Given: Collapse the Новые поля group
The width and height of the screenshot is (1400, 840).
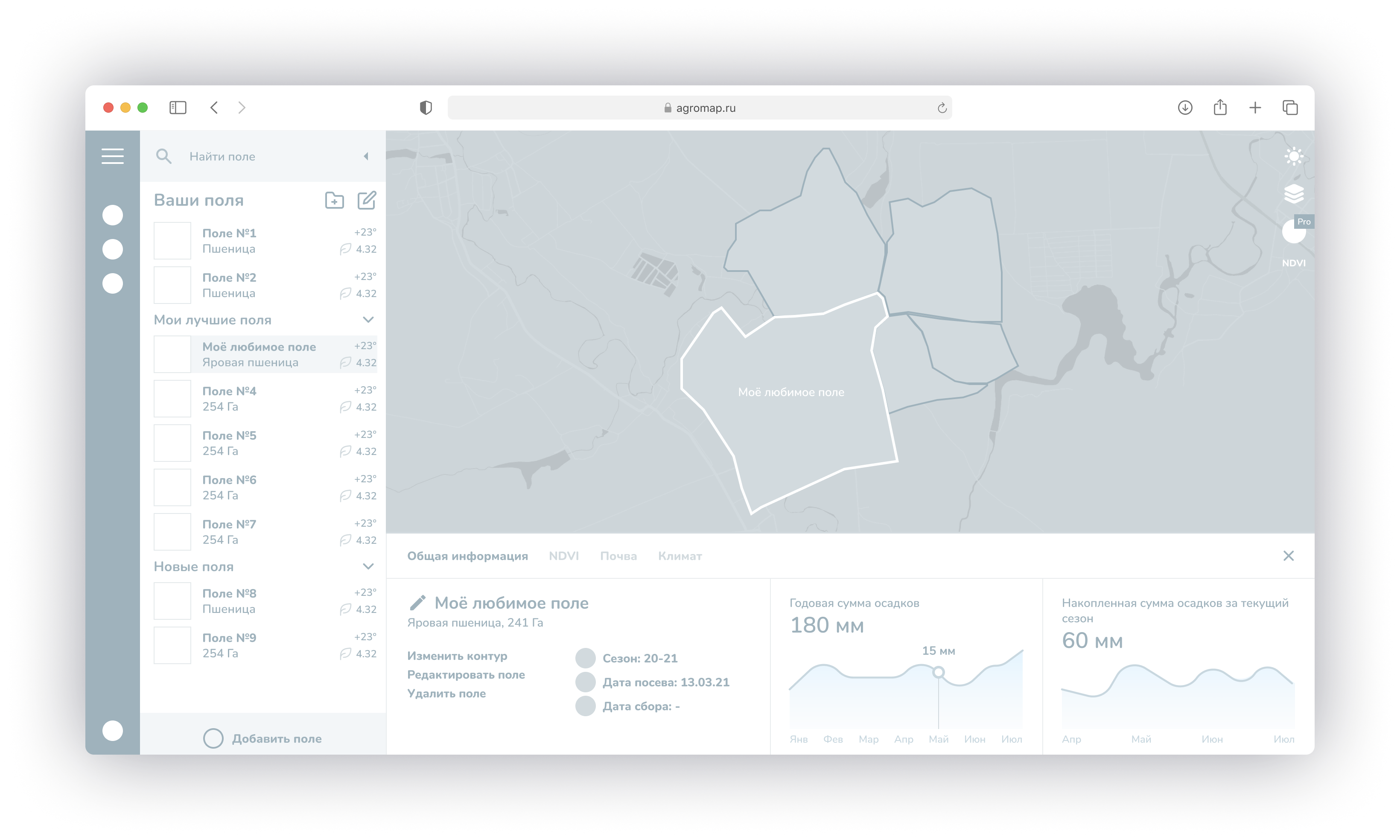Looking at the screenshot, I should pos(368,566).
